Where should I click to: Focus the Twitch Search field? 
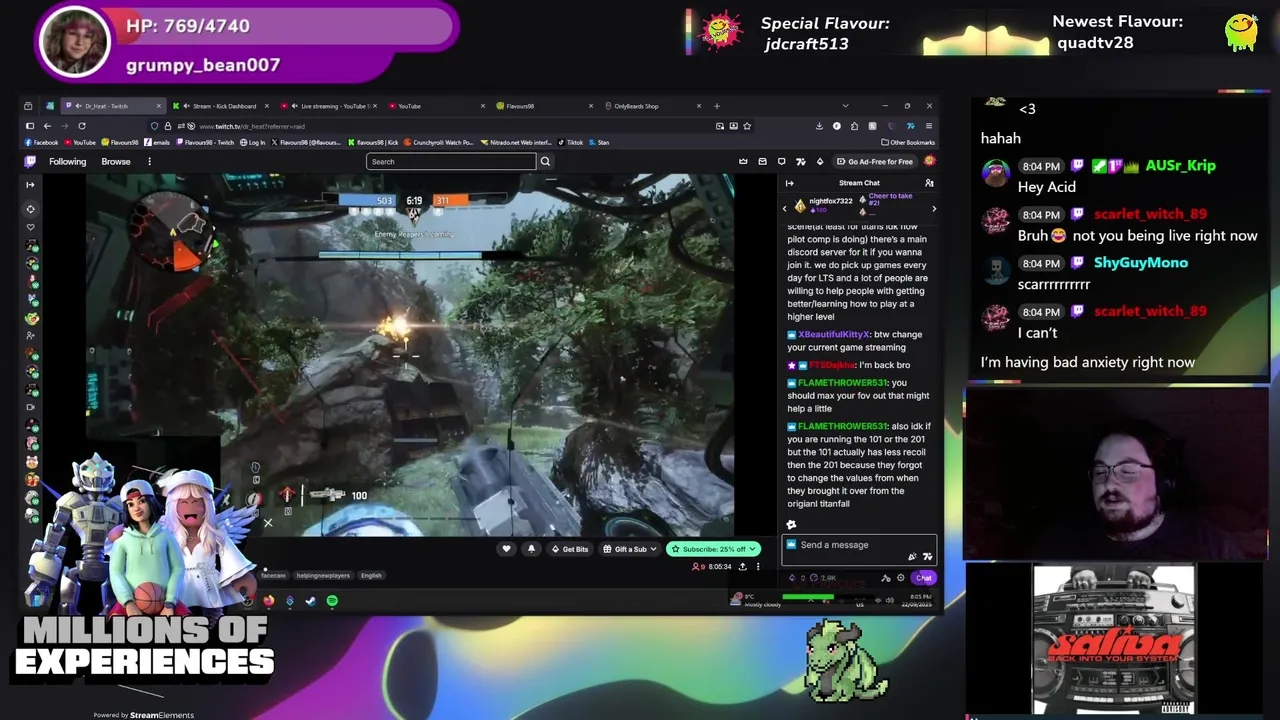coord(451,161)
